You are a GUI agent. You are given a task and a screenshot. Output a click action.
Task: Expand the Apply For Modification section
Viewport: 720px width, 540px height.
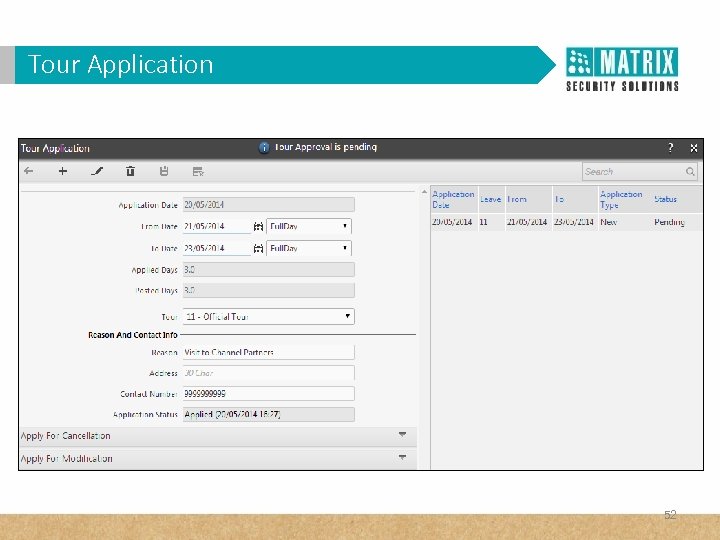tap(218, 458)
